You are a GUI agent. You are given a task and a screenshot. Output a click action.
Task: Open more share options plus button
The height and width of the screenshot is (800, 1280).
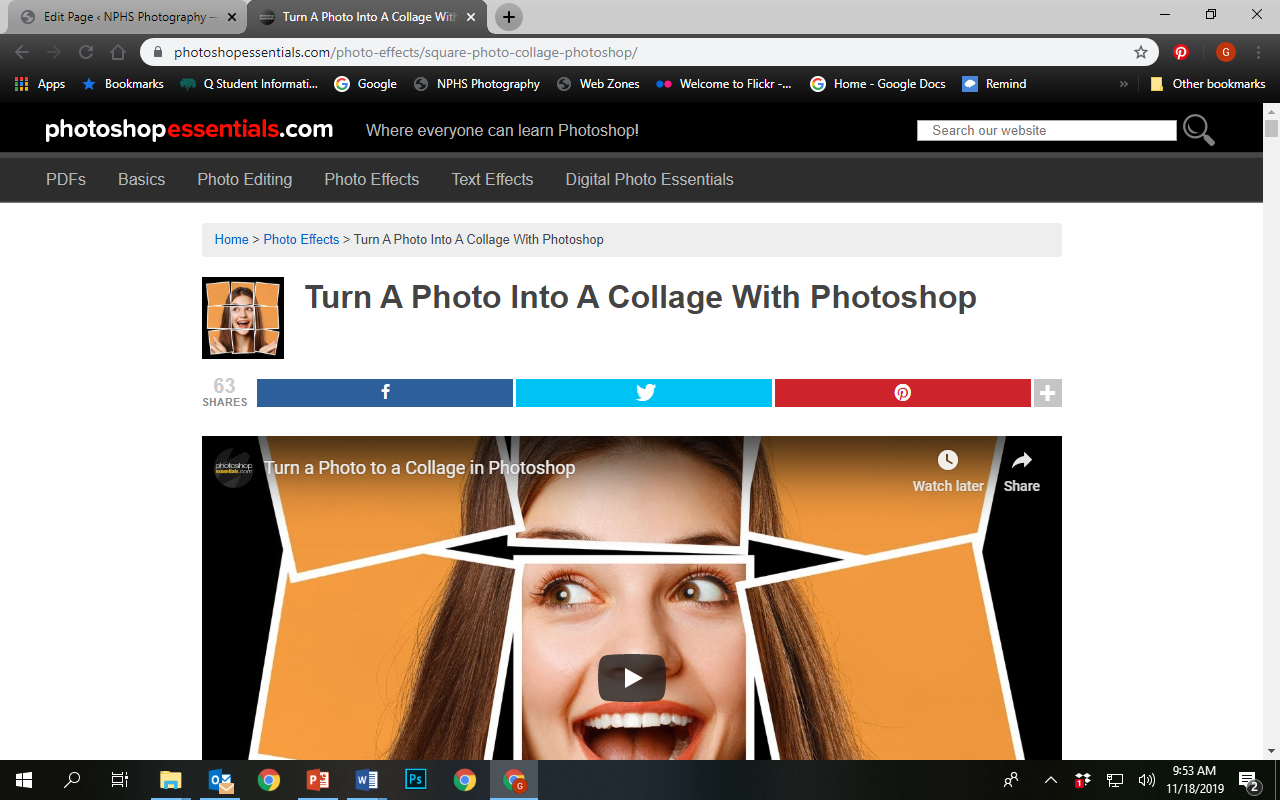coord(1048,393)
